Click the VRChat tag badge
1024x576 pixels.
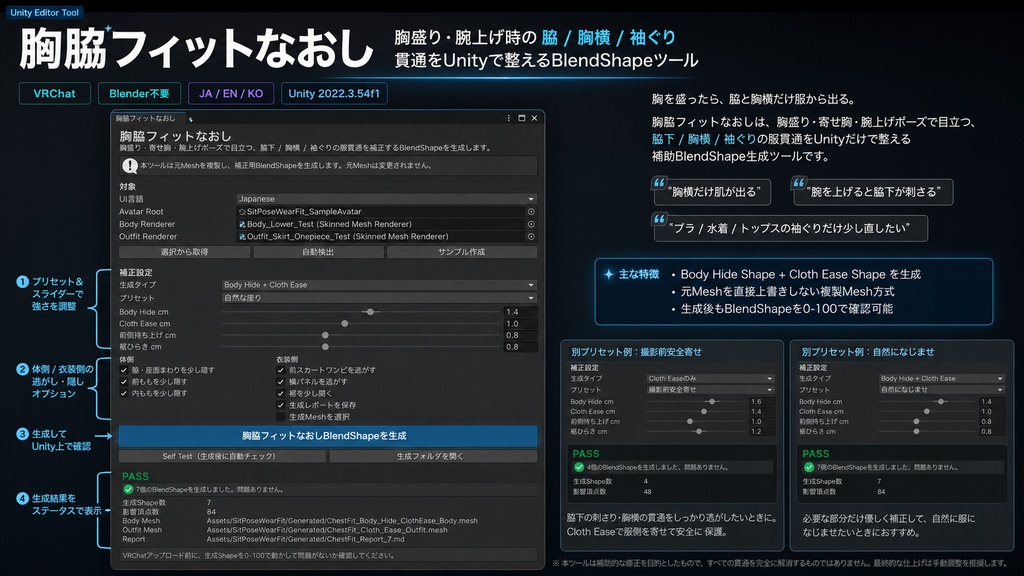(55, 93)
